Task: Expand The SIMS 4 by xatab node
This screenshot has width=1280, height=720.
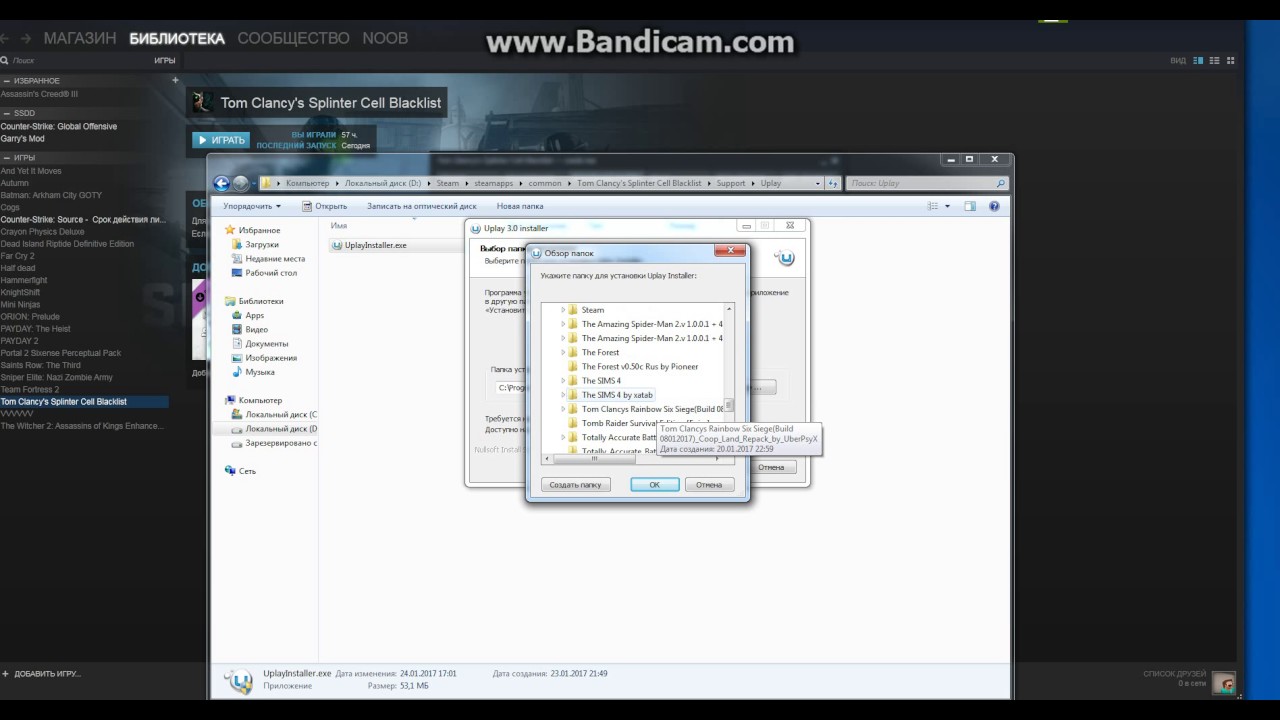Action: coord(563,395)
